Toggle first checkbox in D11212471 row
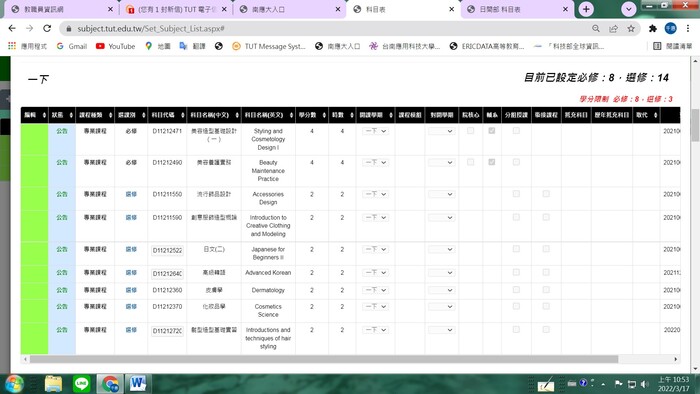 pyautogui.click(x=470, y=131)
